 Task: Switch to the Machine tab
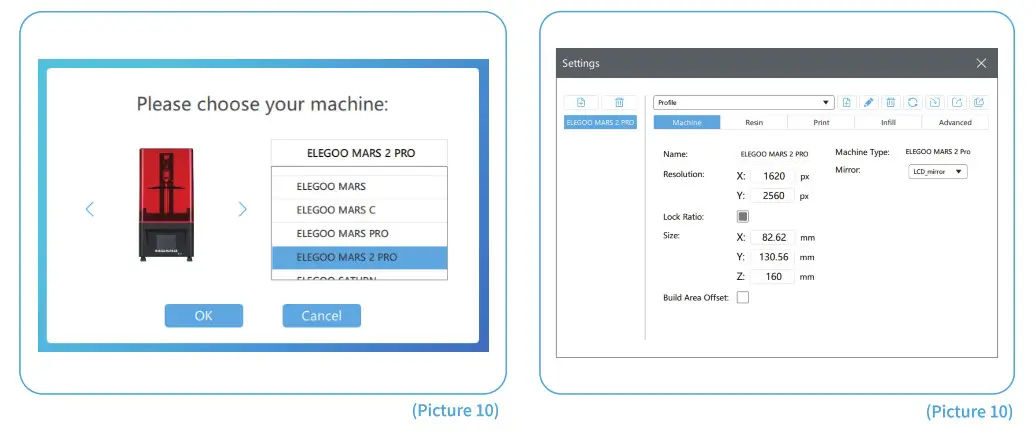[687, 122]
